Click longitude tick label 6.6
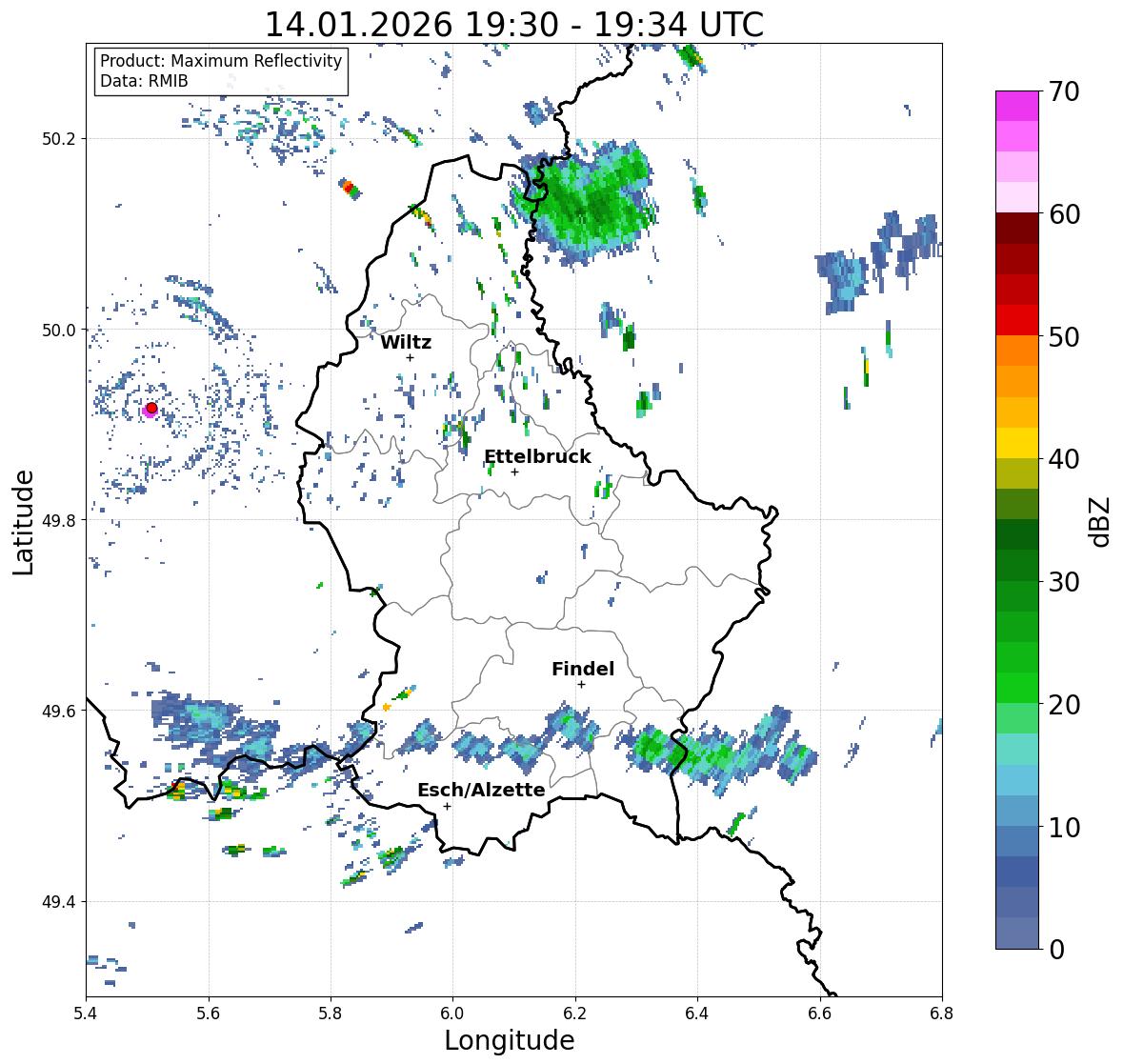 point(820,1014)
